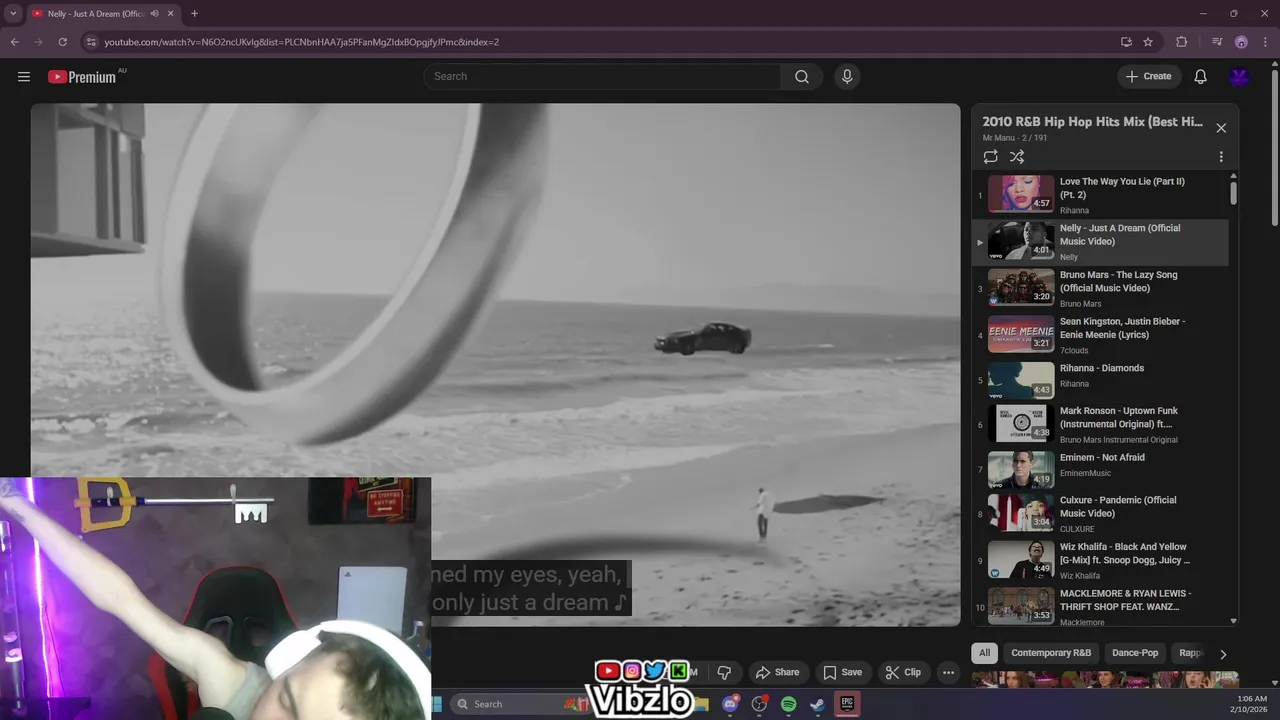Screen dimensions: 1280x720
Task: Open Rihanna channel under Diamonds entry
Action: pyautogui.click(x=1074, y=384)
